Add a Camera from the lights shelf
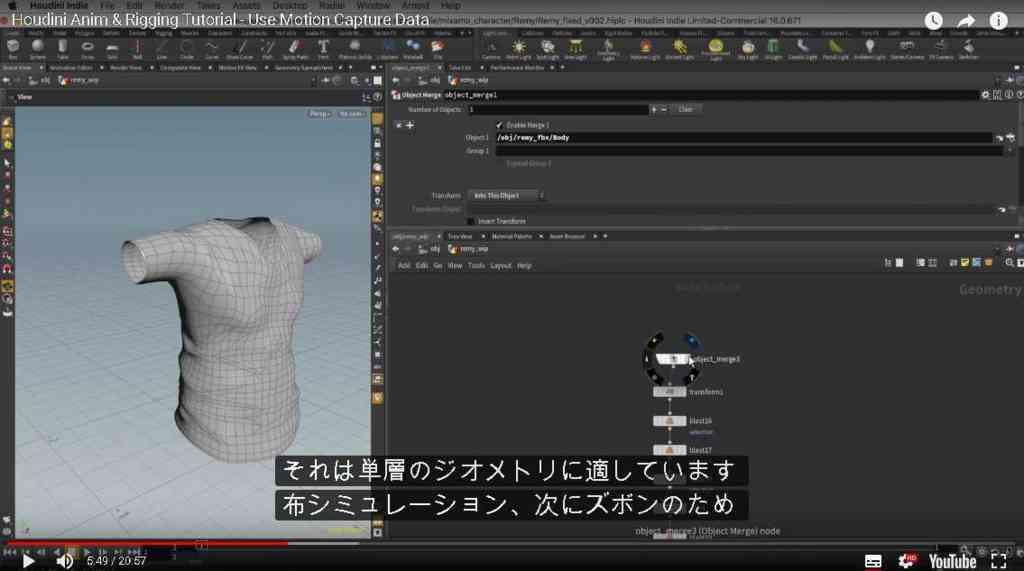The image size is (1024, 571). tap(491, 49)
